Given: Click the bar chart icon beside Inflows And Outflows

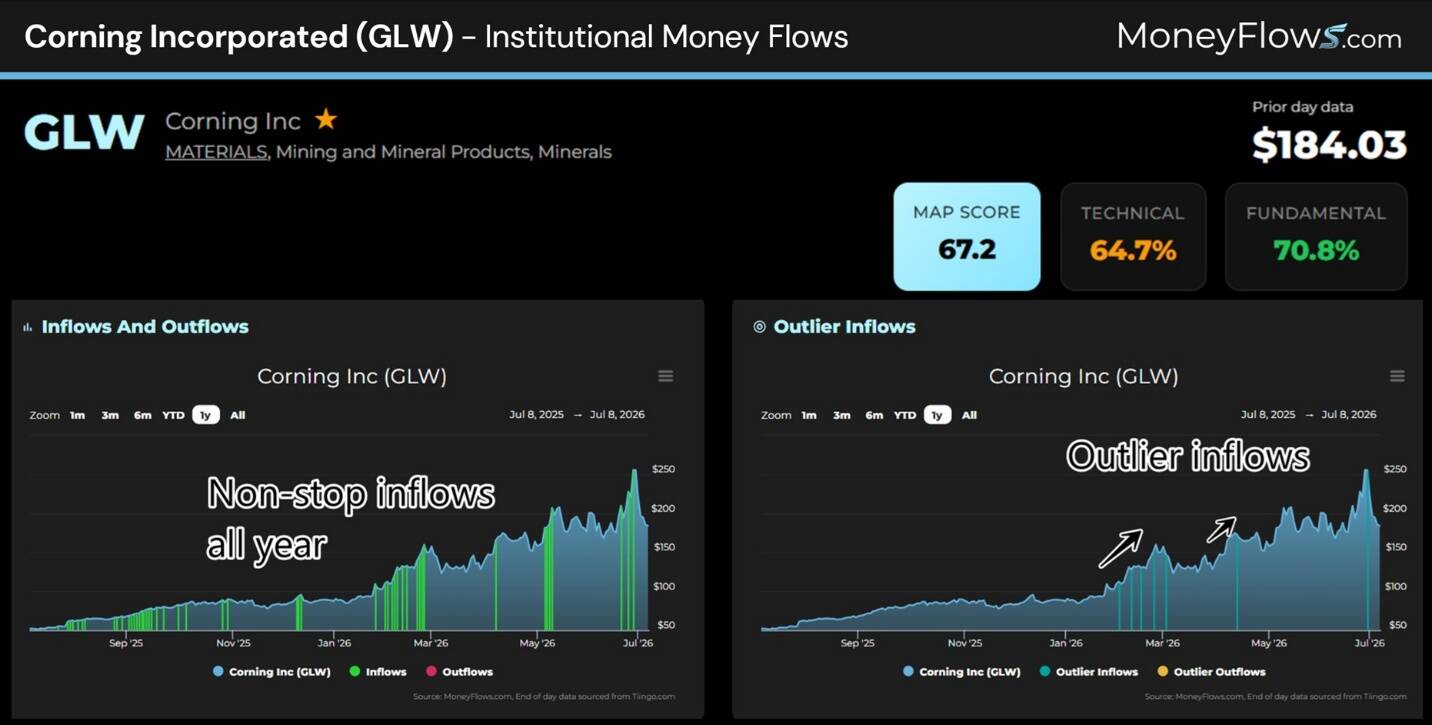Looking at the screenshot, I should pos(28,327).
